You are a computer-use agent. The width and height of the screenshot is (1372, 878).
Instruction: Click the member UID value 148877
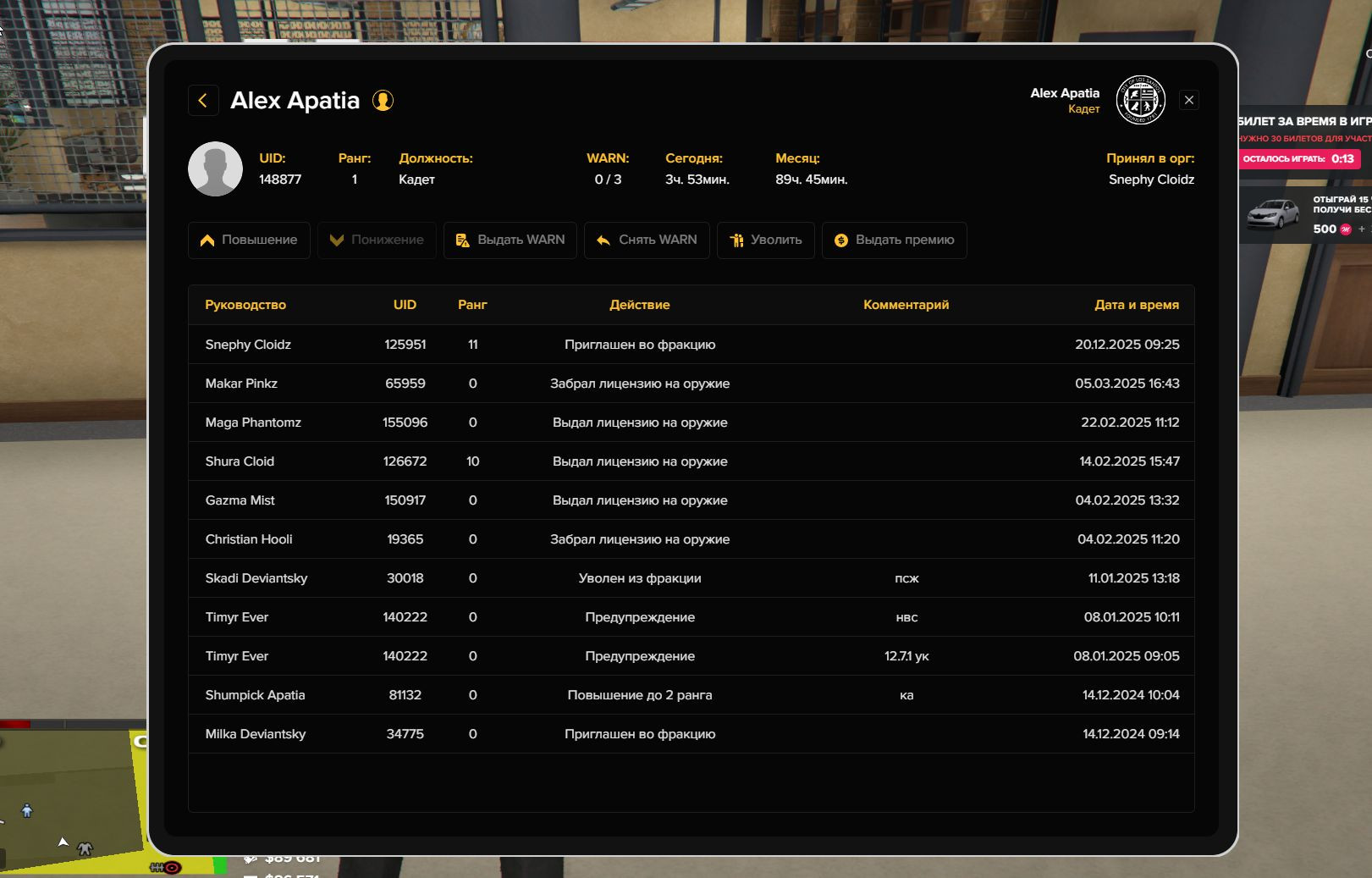280,179
